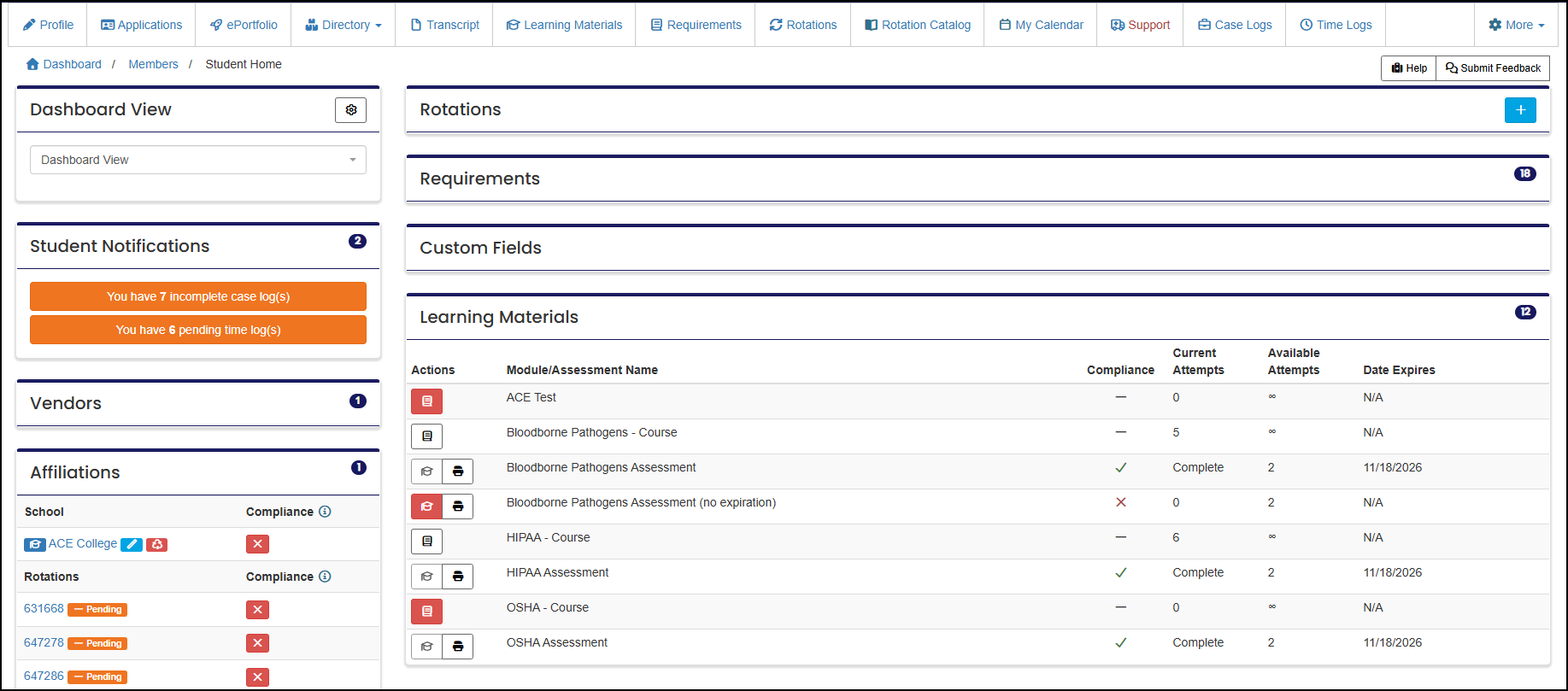Start Bloodborne Pathogens Assessment (no expiration) red icon
The image size is (1568, 691).
tap(426, 507)
